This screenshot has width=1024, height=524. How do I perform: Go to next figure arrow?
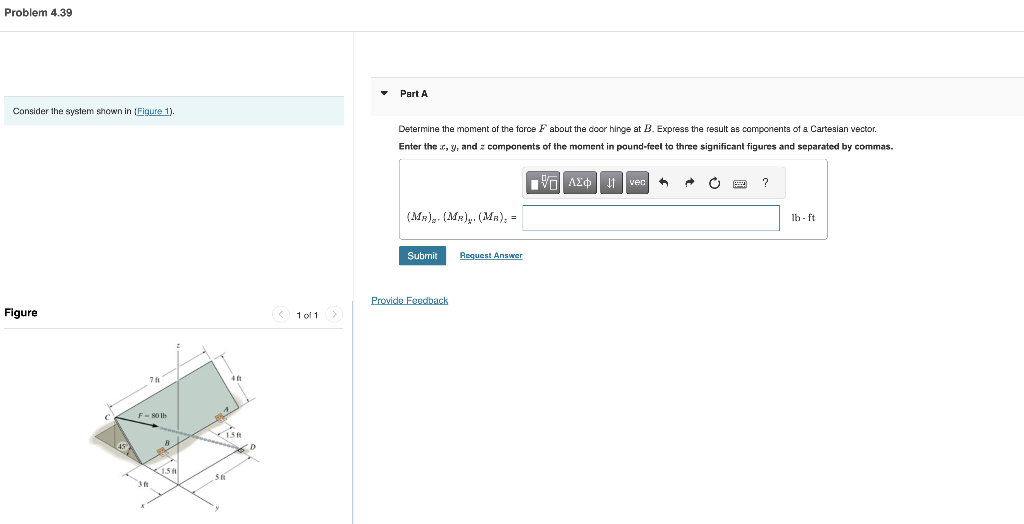[x=334, y=315]
